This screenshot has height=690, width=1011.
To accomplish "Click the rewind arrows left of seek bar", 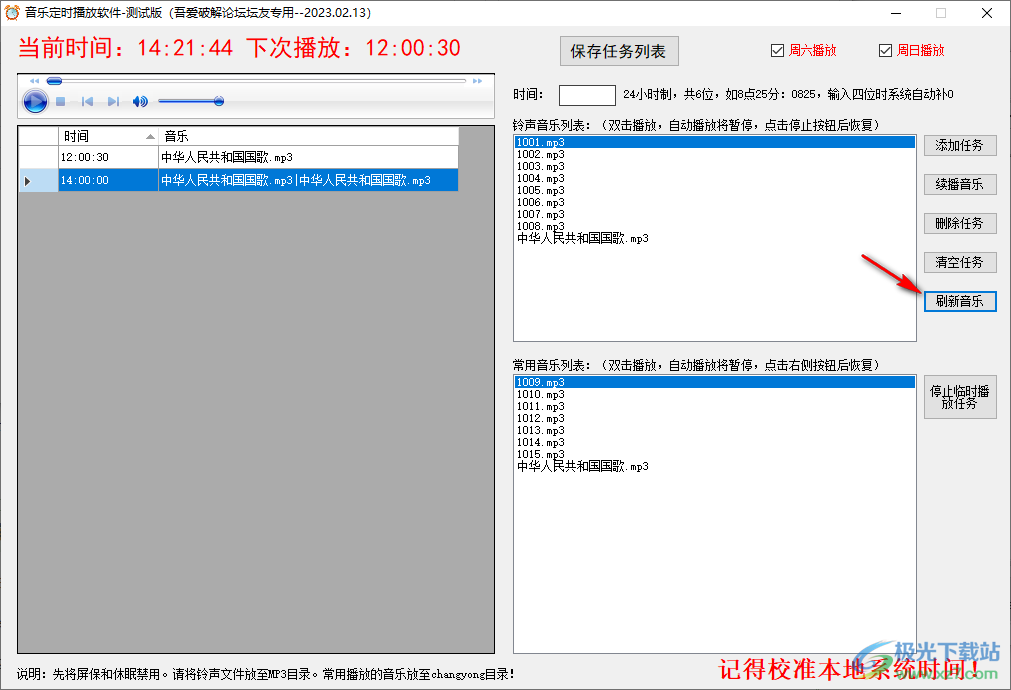I will tap(35, 81).
